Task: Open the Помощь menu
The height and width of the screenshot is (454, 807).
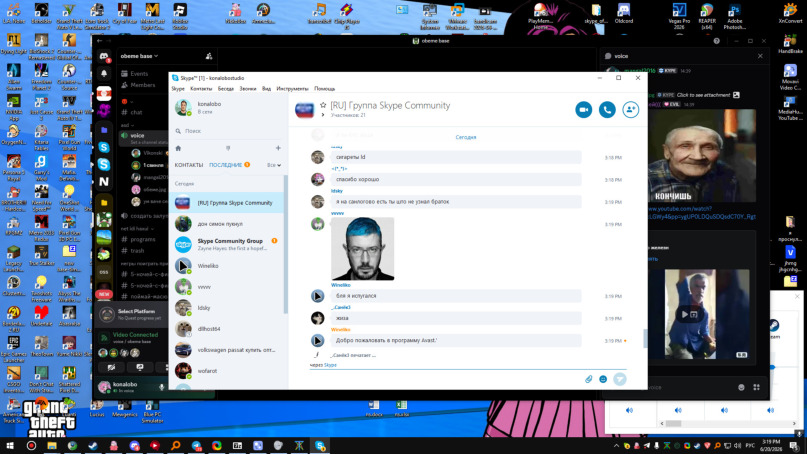Action: click(324, 89)
